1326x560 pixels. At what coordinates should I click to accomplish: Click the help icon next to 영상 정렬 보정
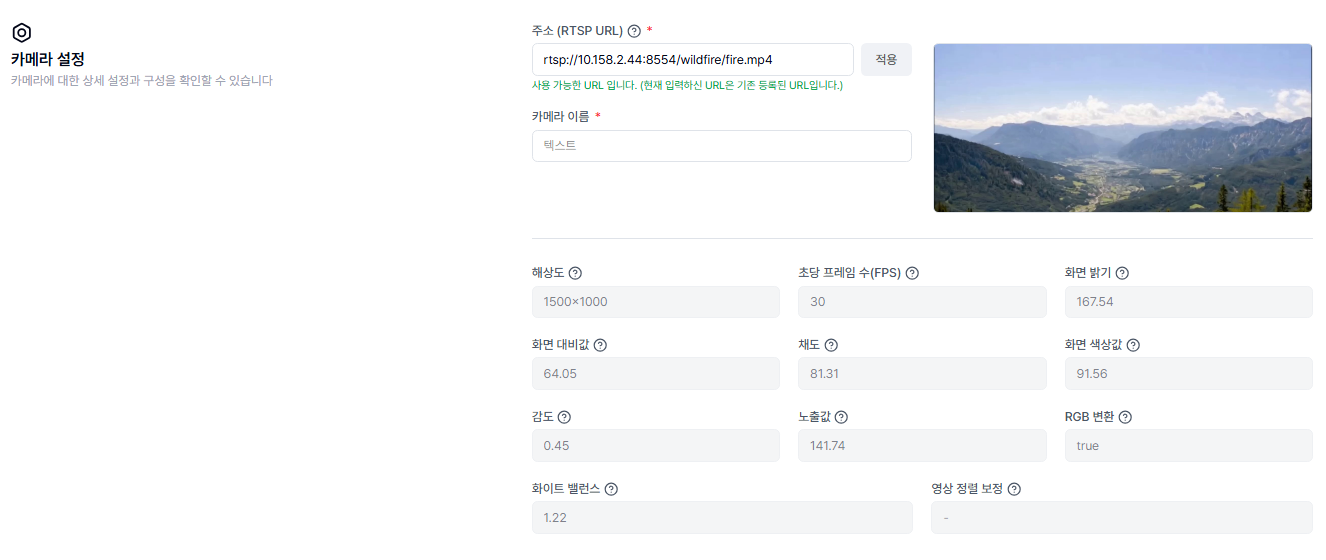[x=1014, y=489]
